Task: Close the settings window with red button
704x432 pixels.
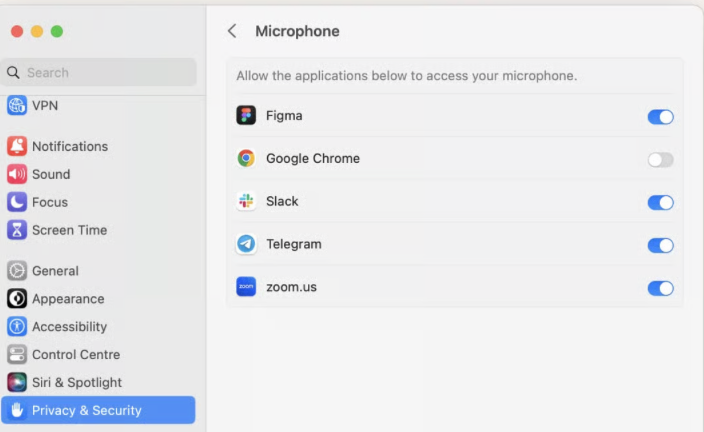Action: pyautogui.click(x=17, y=31)
